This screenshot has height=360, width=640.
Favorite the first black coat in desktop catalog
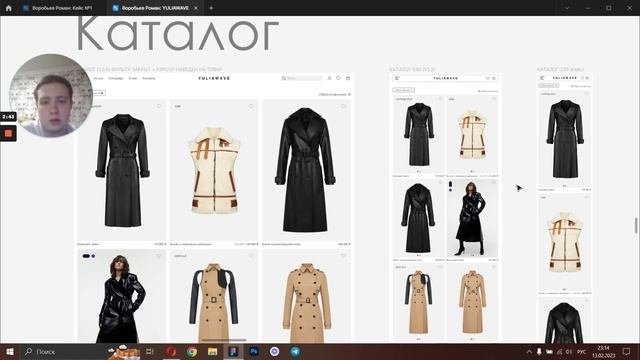click(x=159, y=106)
